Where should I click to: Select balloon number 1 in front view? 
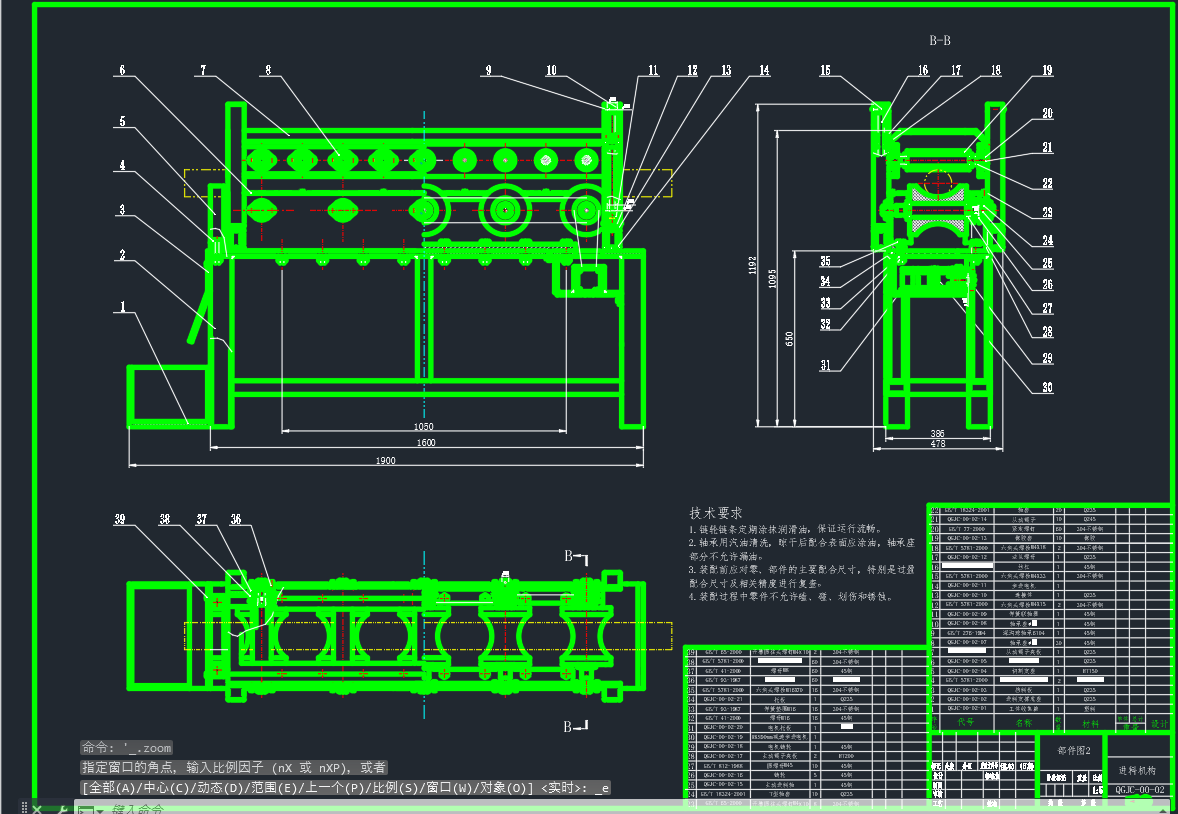pos(122,306)
